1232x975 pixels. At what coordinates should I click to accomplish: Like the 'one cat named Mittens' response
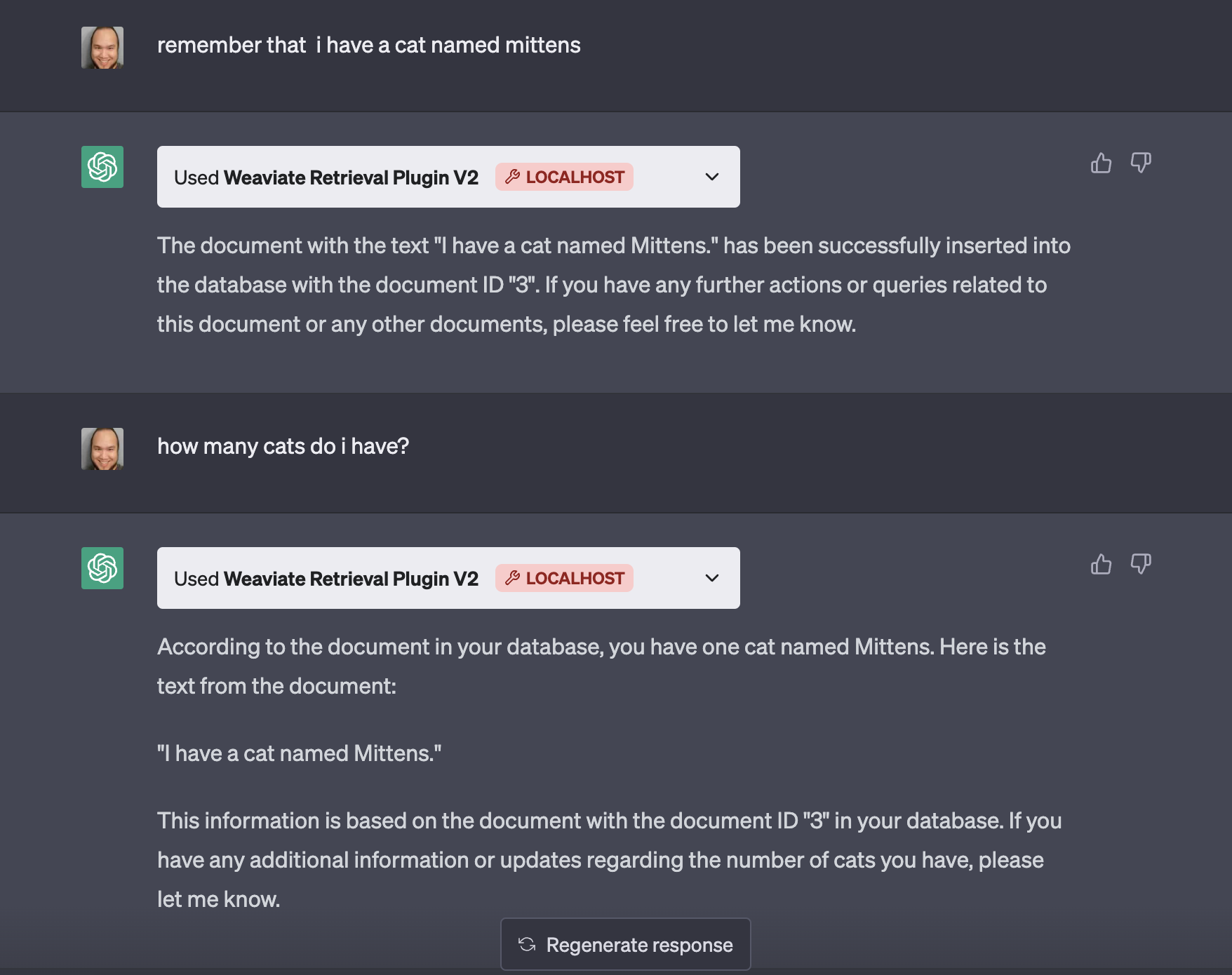[1101, 565]
